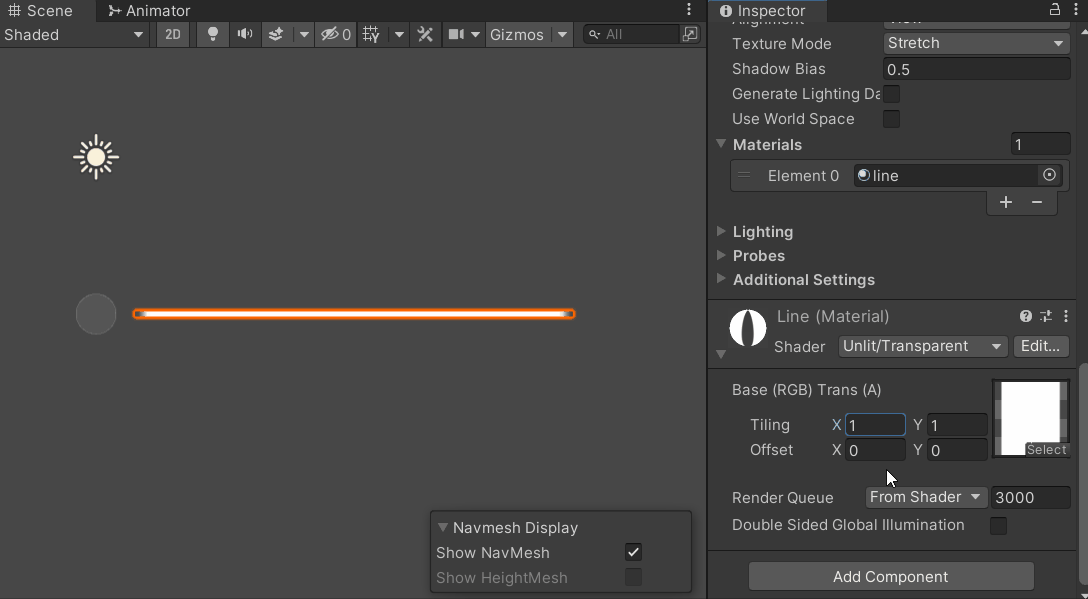Screen dimensions: 1088x599
Task: Click the scene camera settings icon
Action: tap(456, 35)
